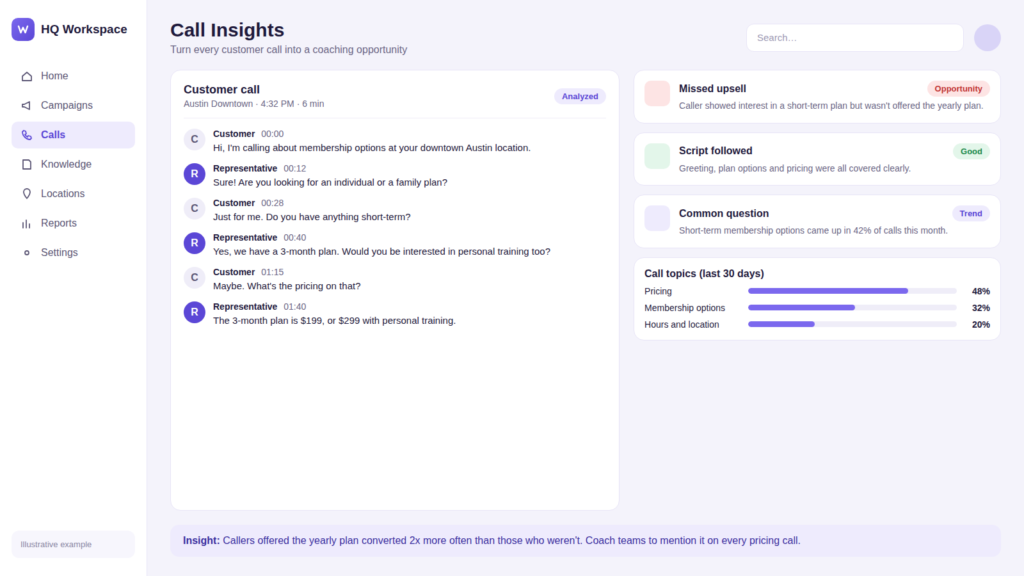The image size is (1024, 576).
Task: Navigate to Locations
Action: pyautogui.click(x=73, y=194)
